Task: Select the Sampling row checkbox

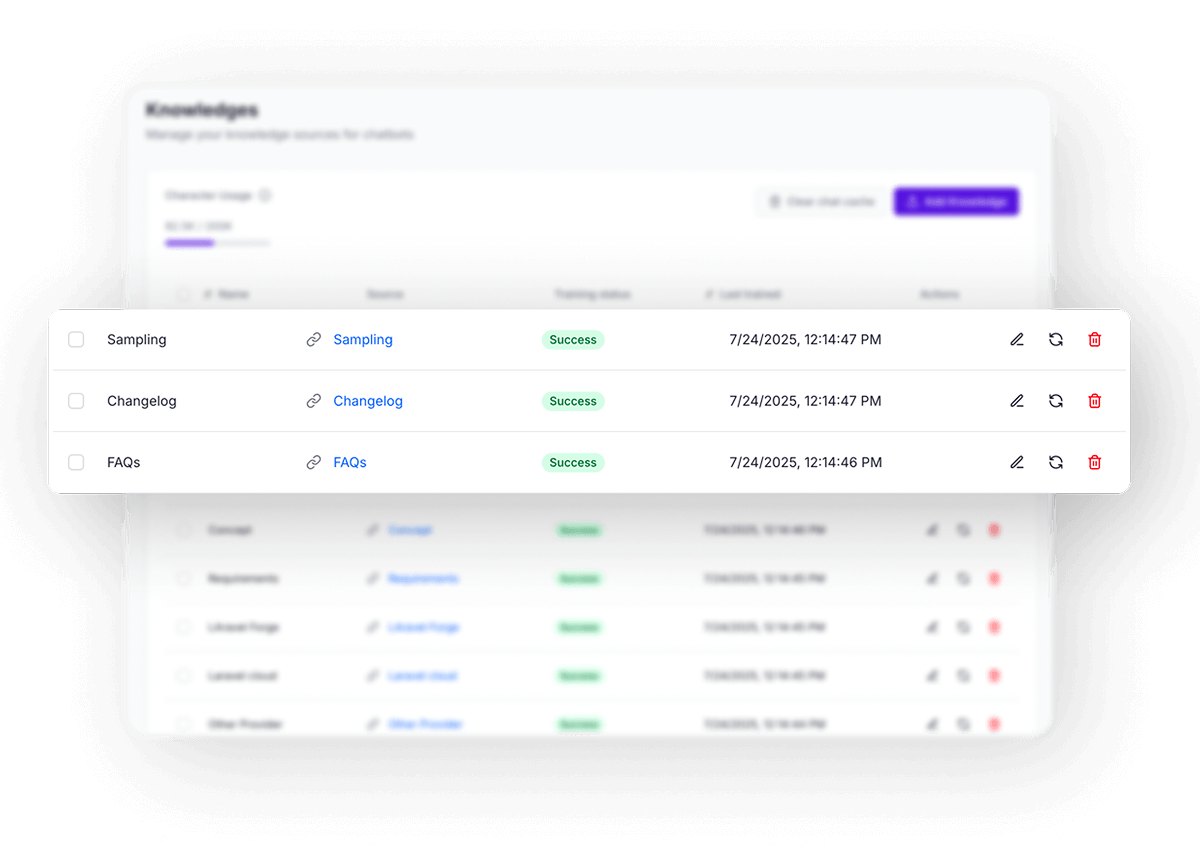Action: pos(76,340)
